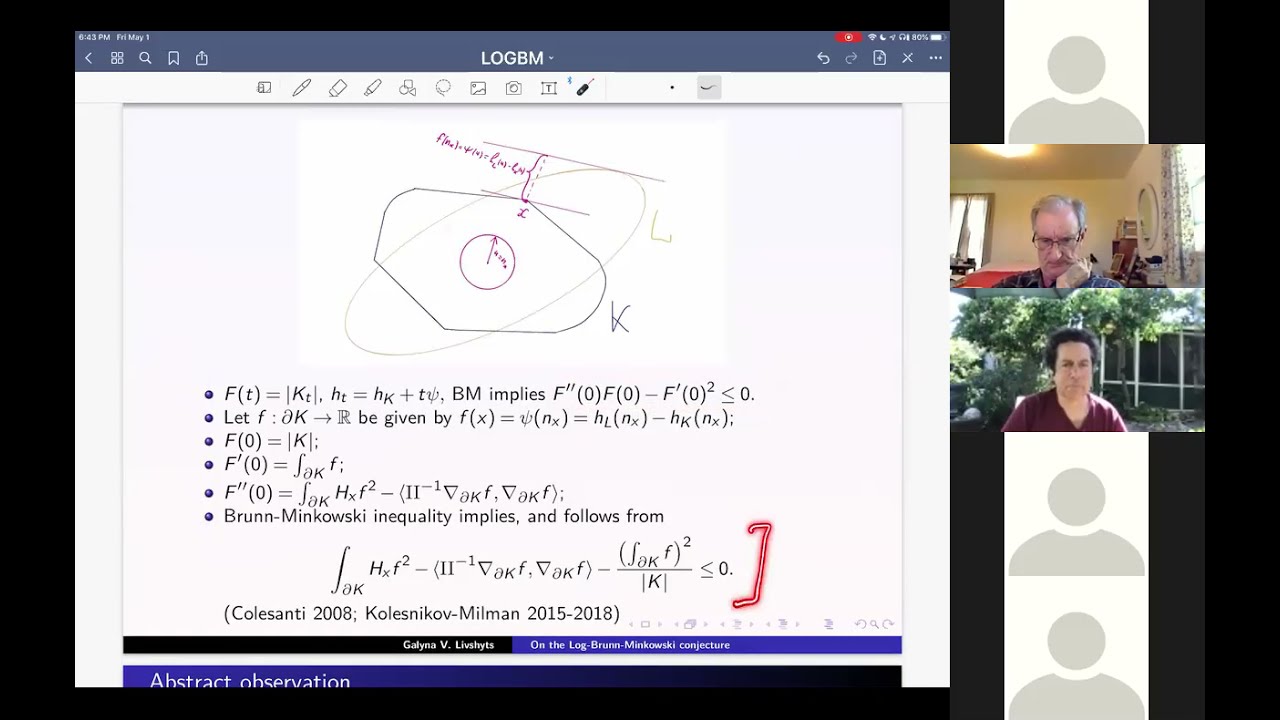Redo the undone stroke
The width and height of the screenshot is (1280, 720).
851,58
